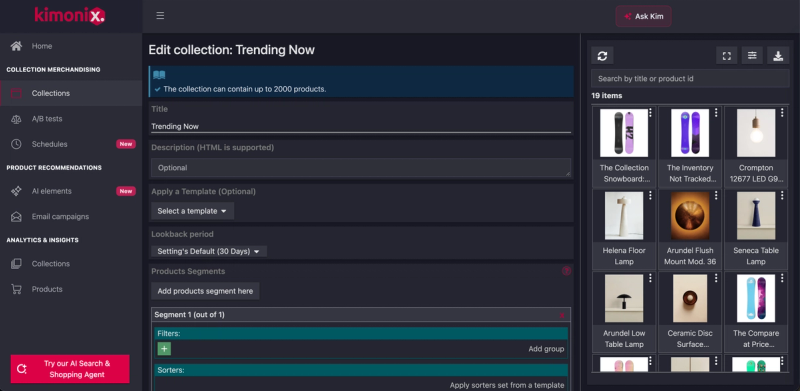Click the Products shopping cart icon
800x391 pixels.
point(16,289)
